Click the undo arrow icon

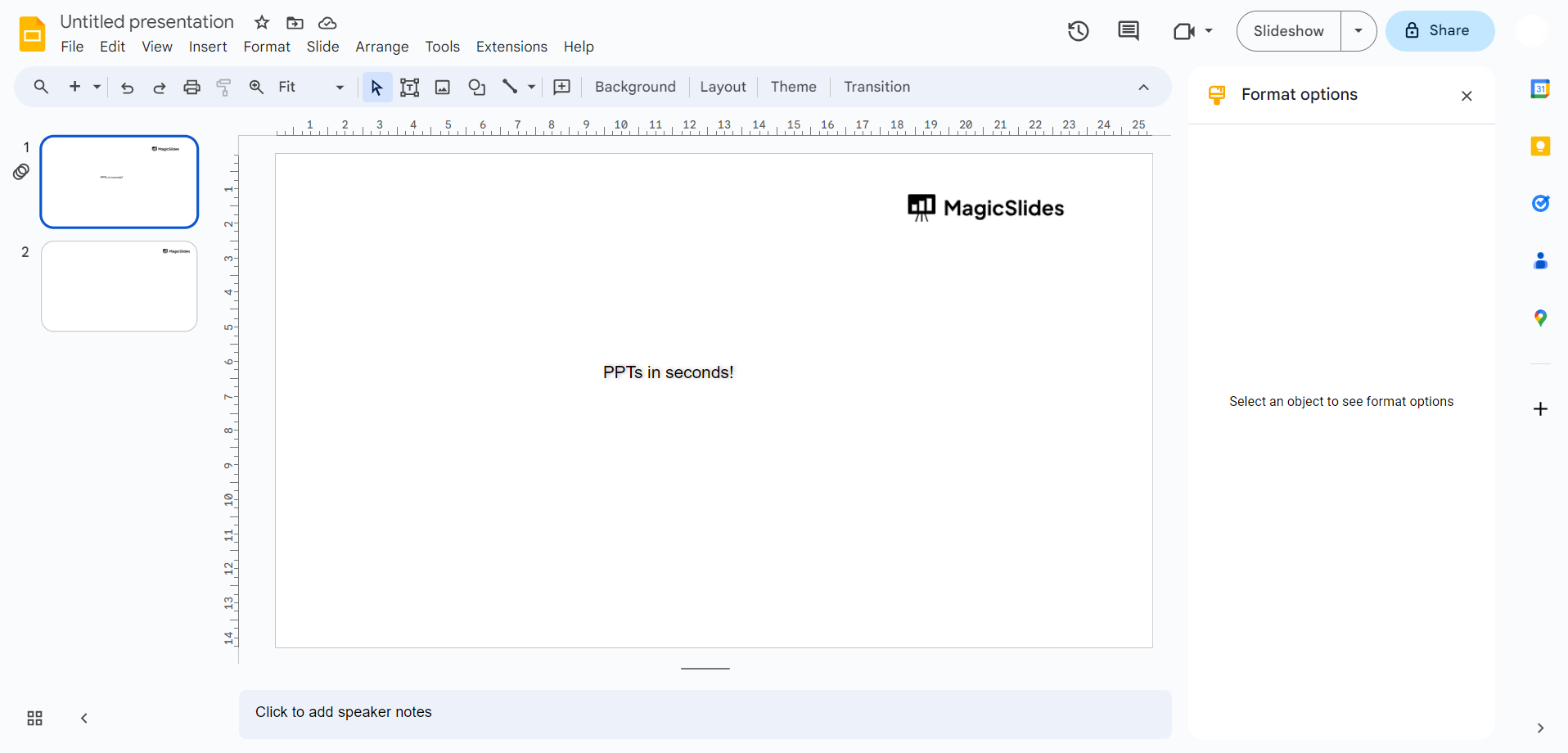click(127, 88)
